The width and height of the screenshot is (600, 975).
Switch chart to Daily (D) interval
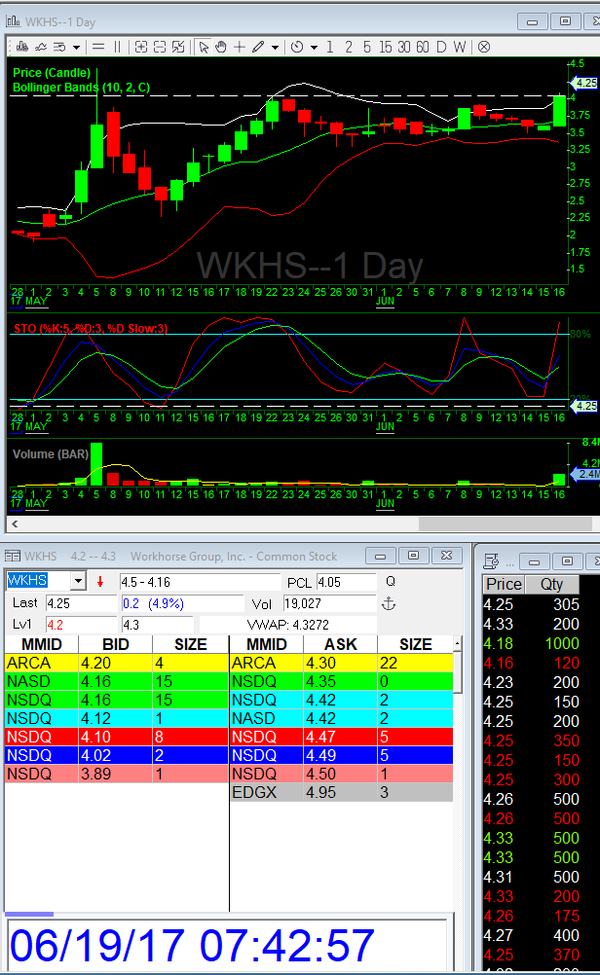[443, 46]
